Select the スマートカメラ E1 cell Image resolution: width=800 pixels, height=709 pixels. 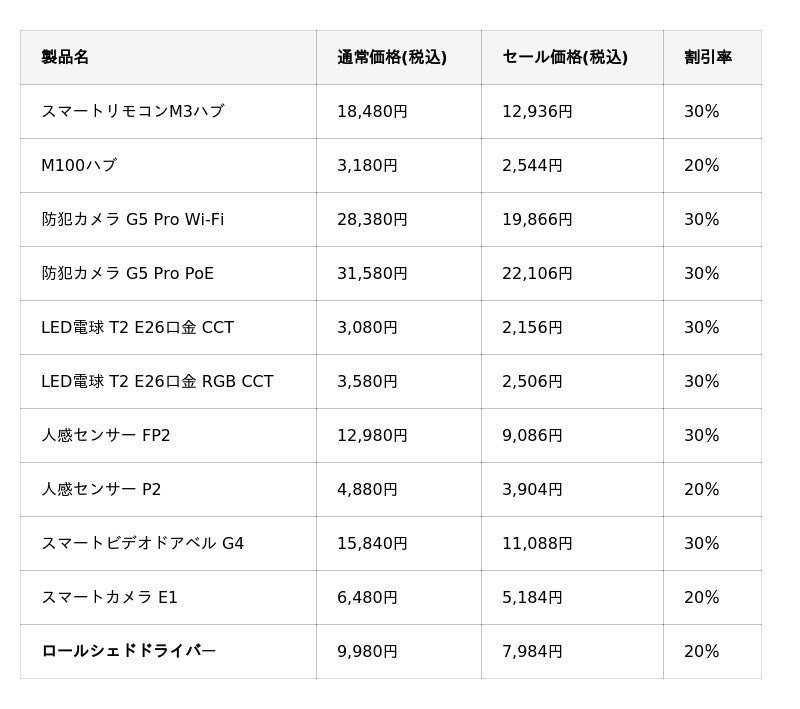coord(110,597)
